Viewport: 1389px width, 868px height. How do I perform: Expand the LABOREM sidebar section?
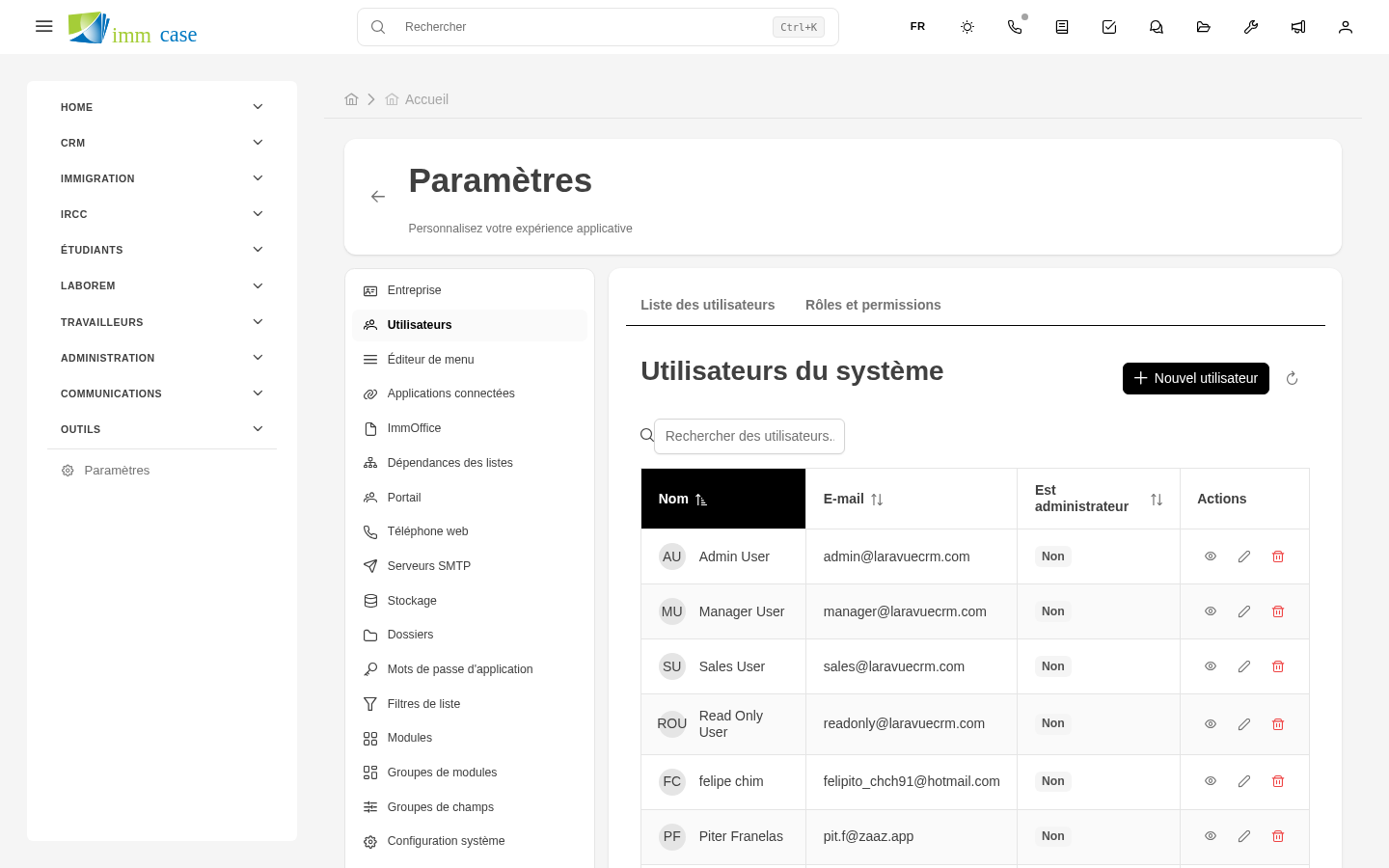pyautogui.click(x=162, y=285)
